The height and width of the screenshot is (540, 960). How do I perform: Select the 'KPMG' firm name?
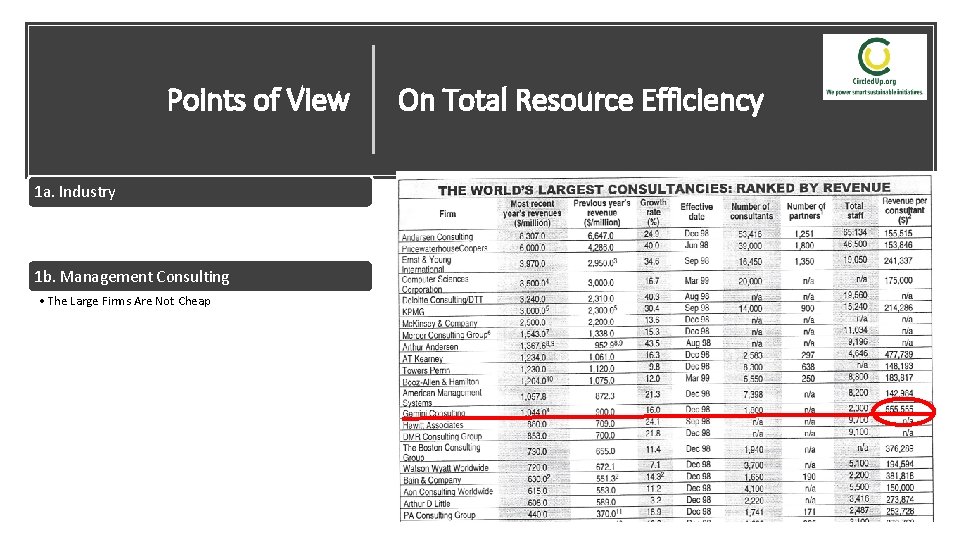pyautogui.click(x=413, y=312)
